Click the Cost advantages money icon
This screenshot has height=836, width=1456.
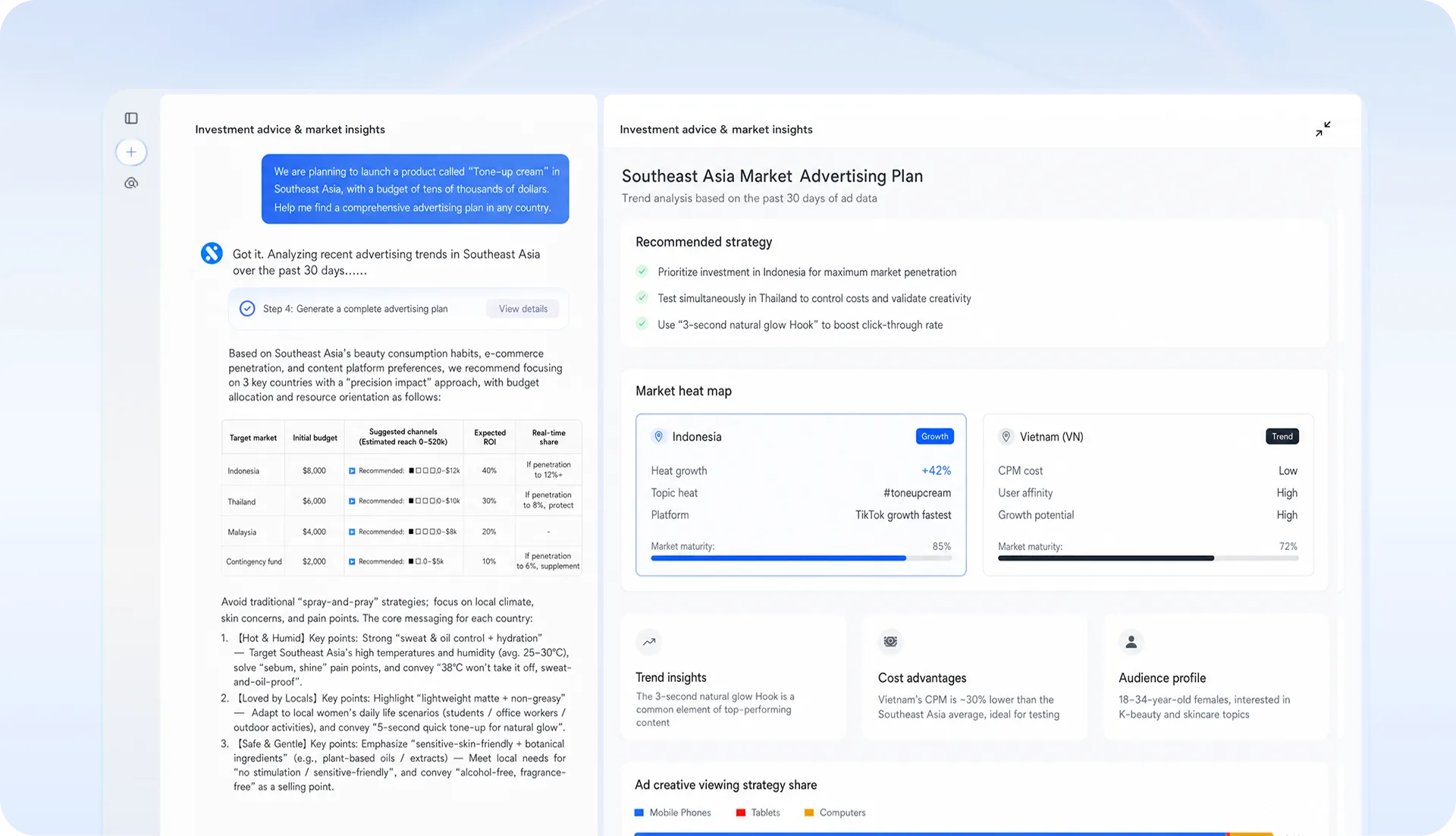pyautogui.click(x=890, y=642)
